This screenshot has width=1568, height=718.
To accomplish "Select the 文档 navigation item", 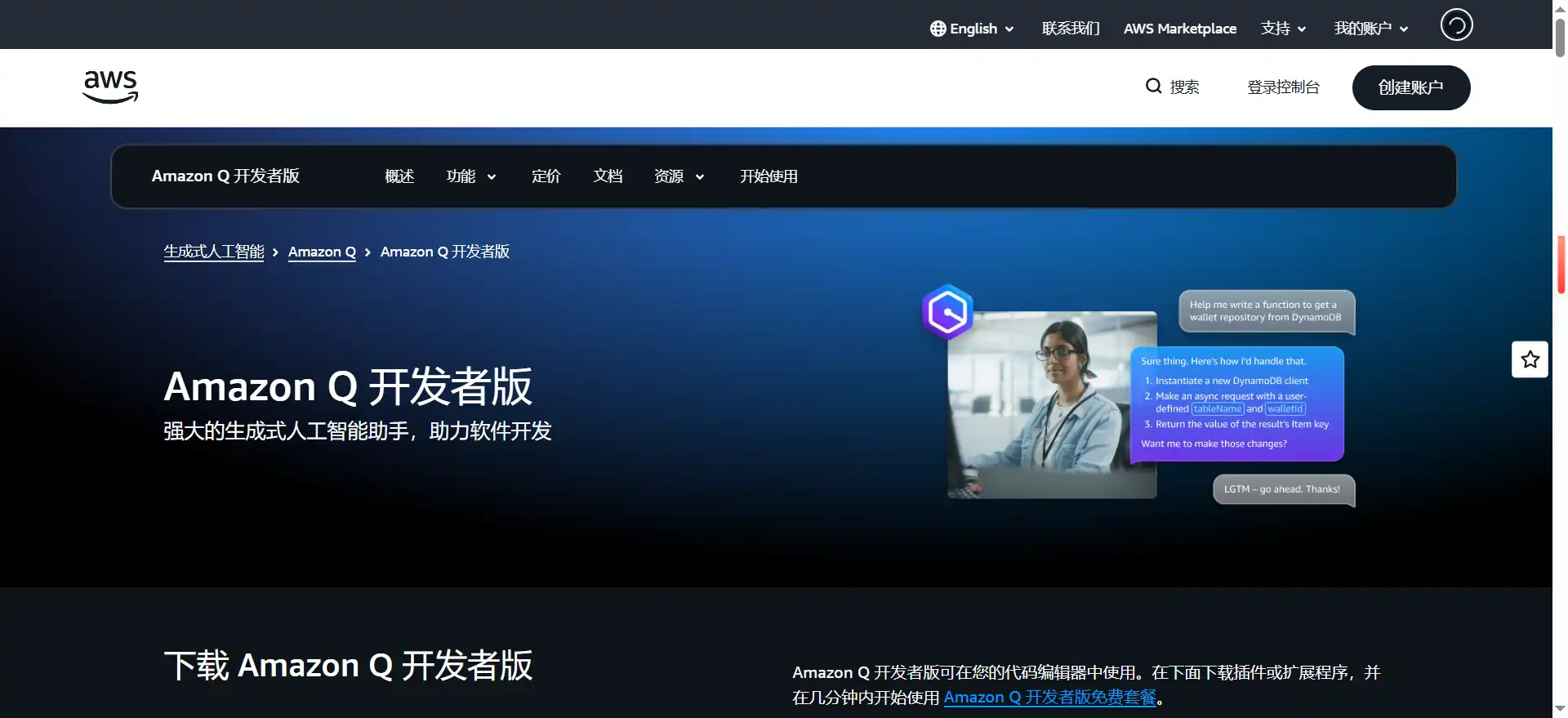I will point(608,176).
